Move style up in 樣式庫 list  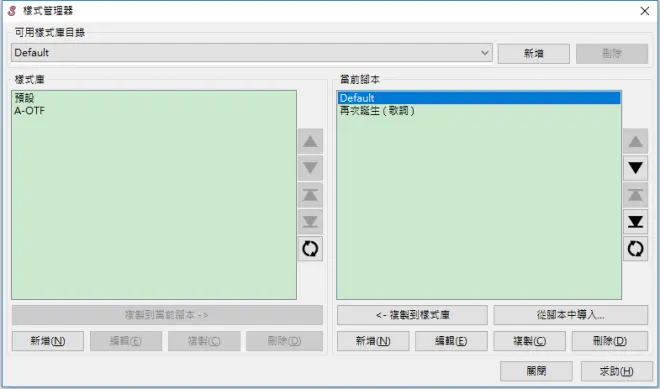[x=310, y=141]
